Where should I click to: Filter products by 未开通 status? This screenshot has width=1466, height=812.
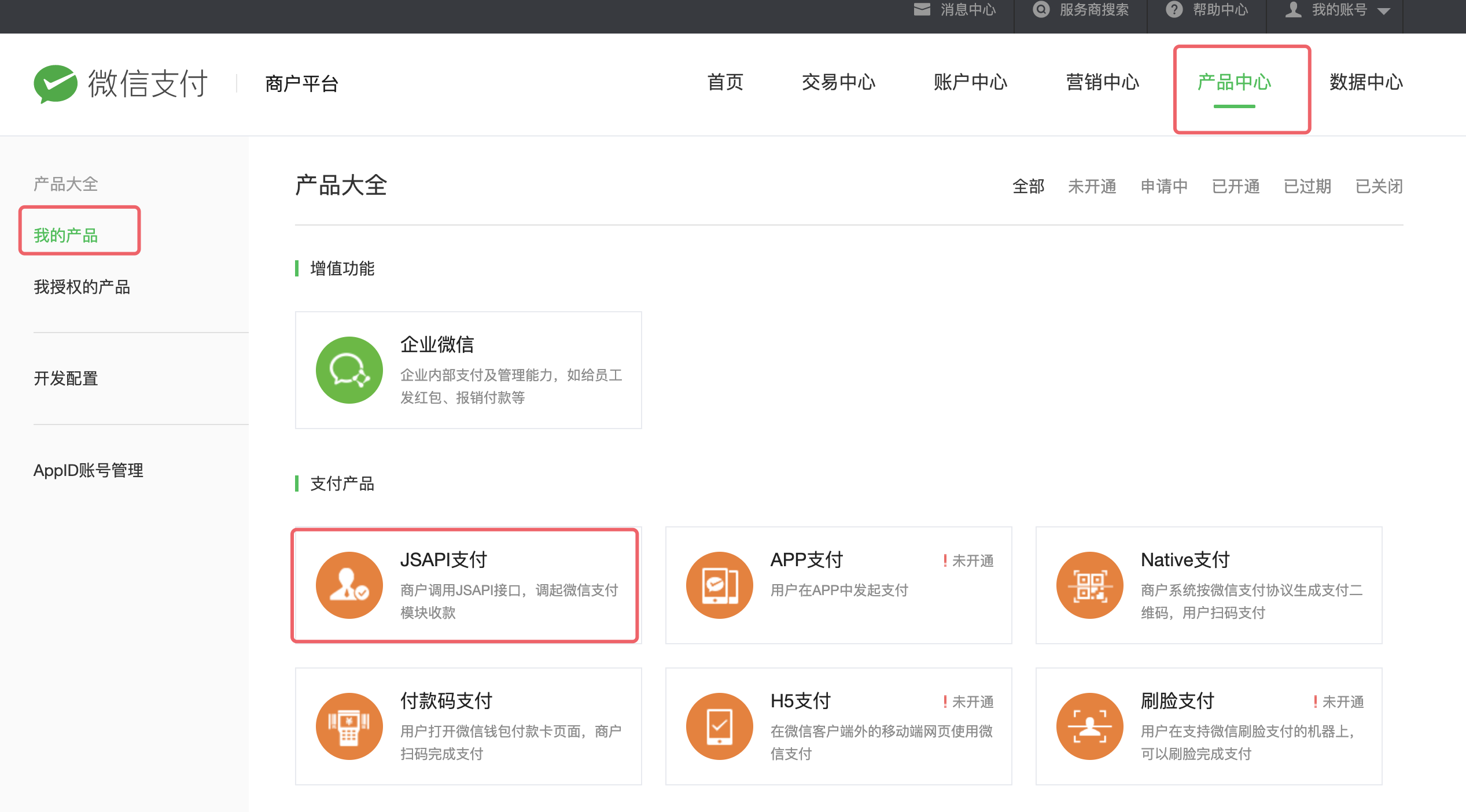point(1092,186)
